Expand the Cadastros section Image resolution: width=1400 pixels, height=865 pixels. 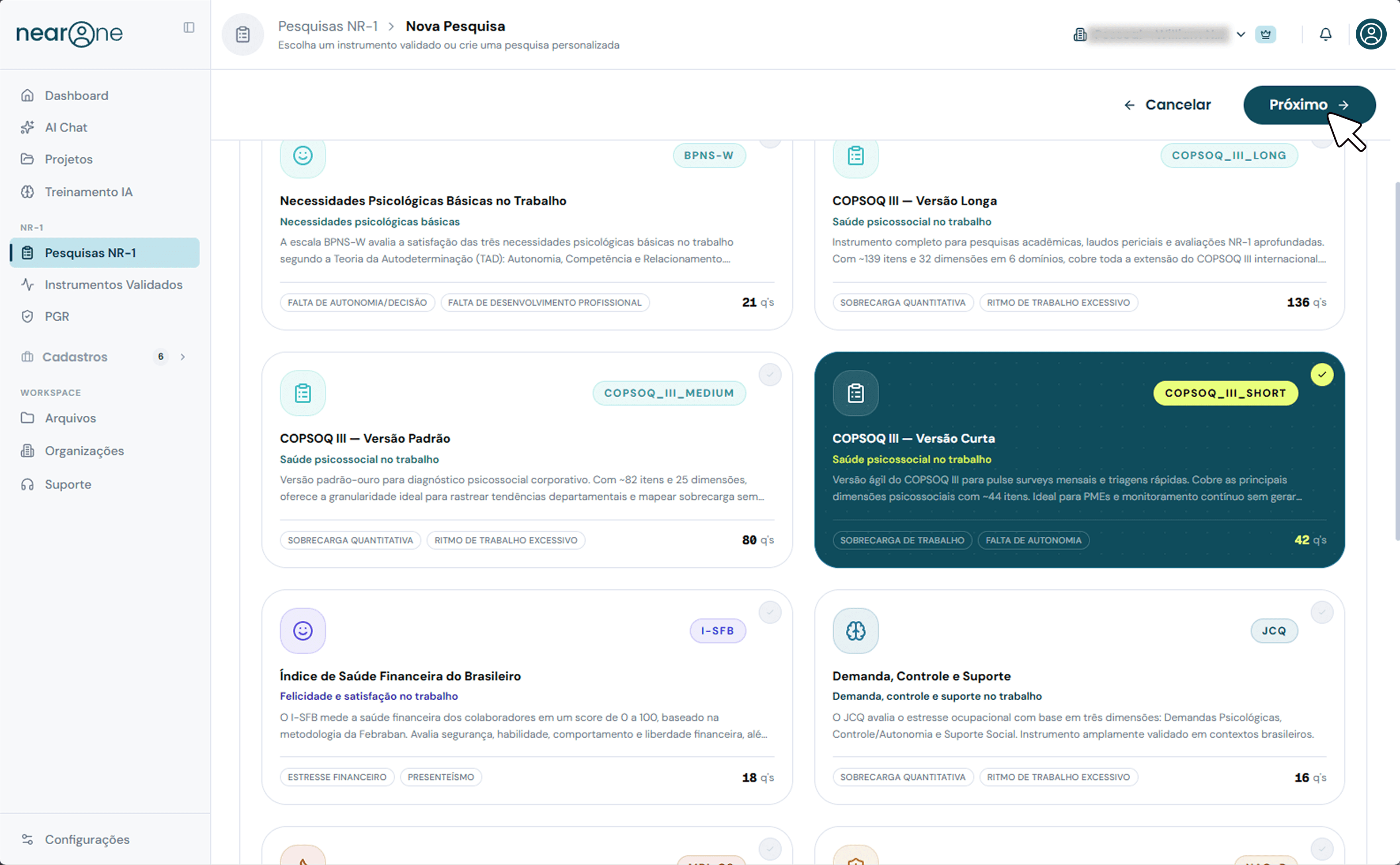(x=182, y=357)
